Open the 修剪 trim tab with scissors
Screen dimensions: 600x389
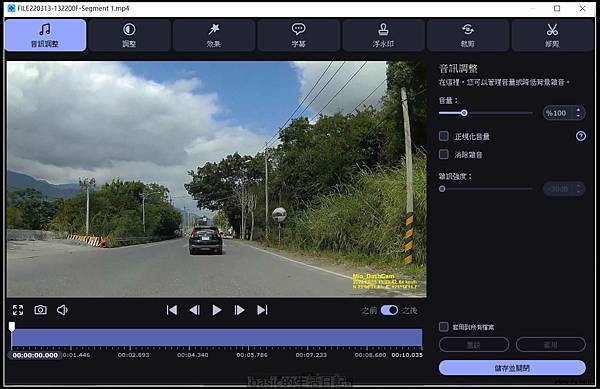tap(552, 35)
